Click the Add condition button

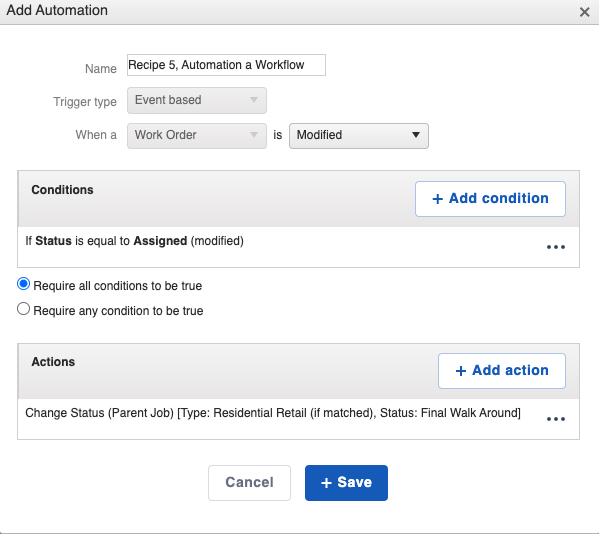490,199
